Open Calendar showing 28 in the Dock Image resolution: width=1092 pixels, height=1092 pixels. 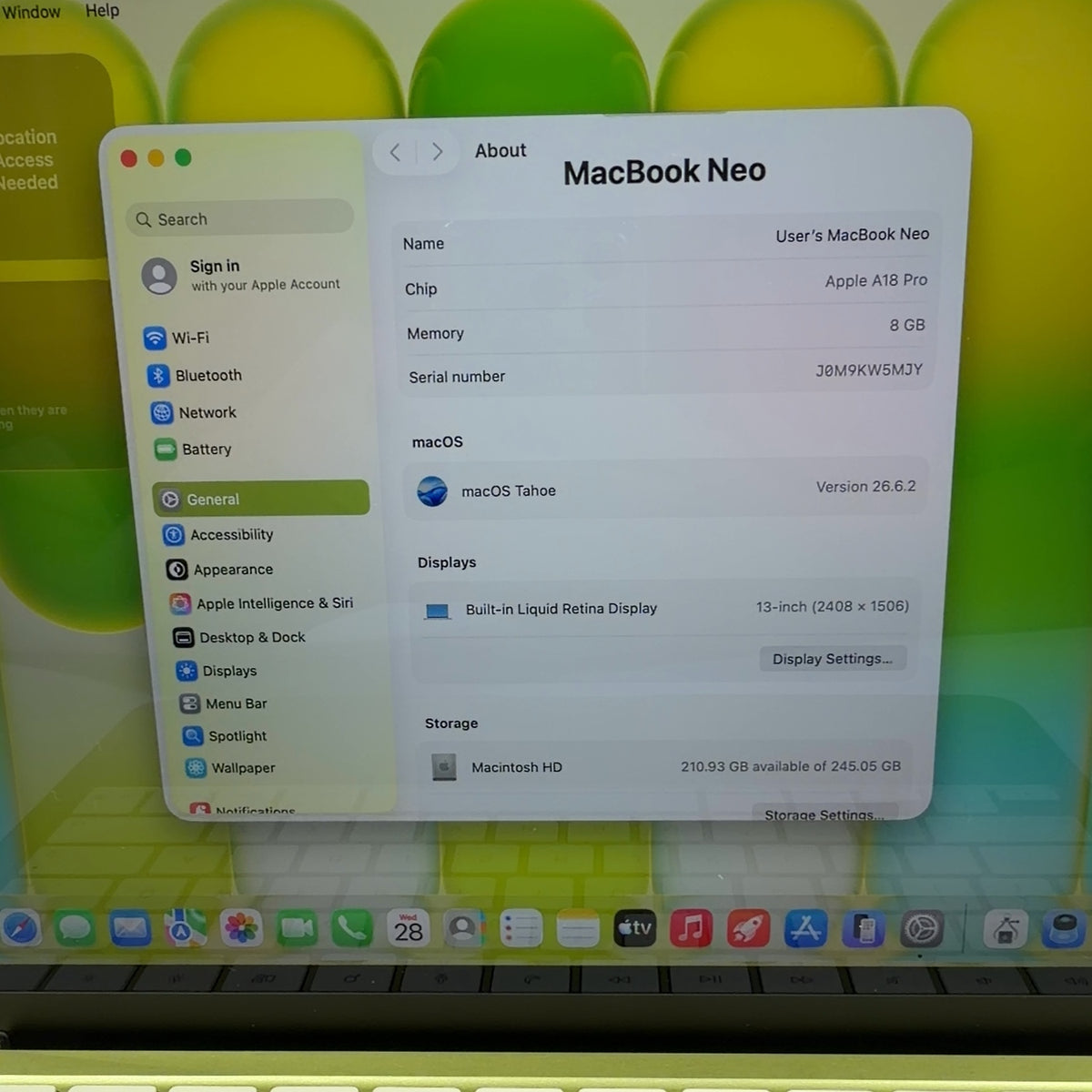[x=409, y=928]
